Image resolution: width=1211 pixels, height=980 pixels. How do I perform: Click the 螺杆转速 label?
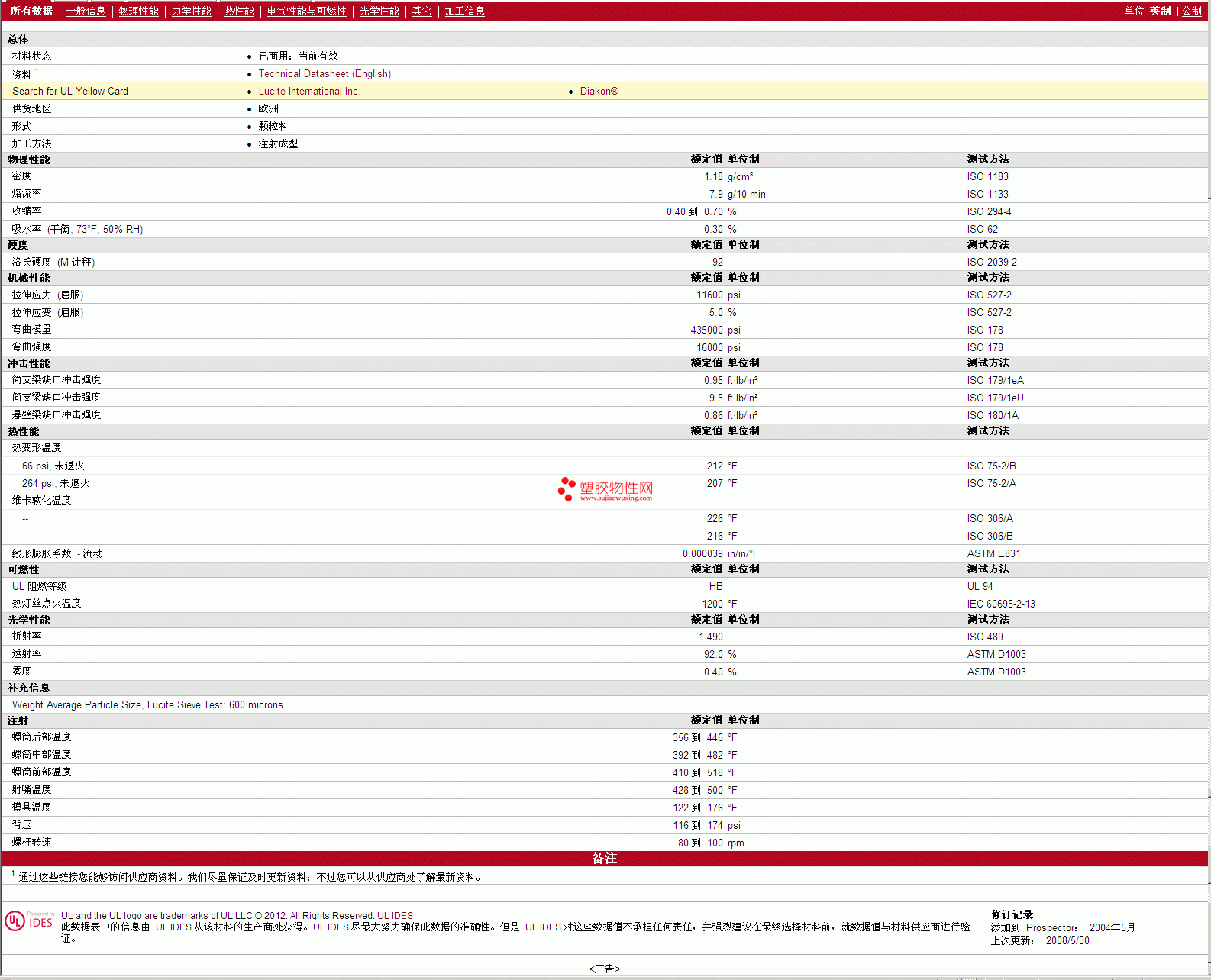coord(31,843)
